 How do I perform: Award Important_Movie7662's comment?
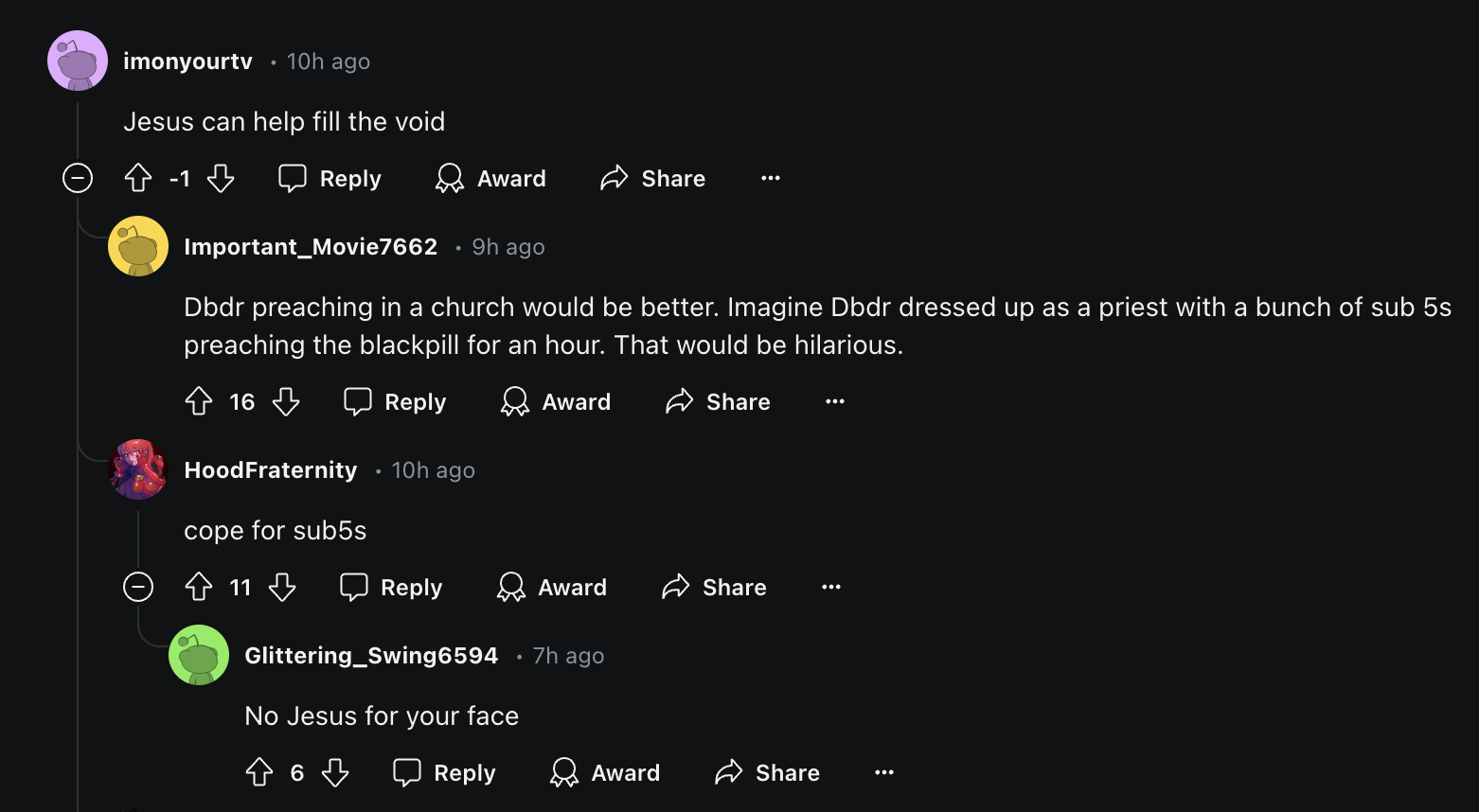point(556,401)
